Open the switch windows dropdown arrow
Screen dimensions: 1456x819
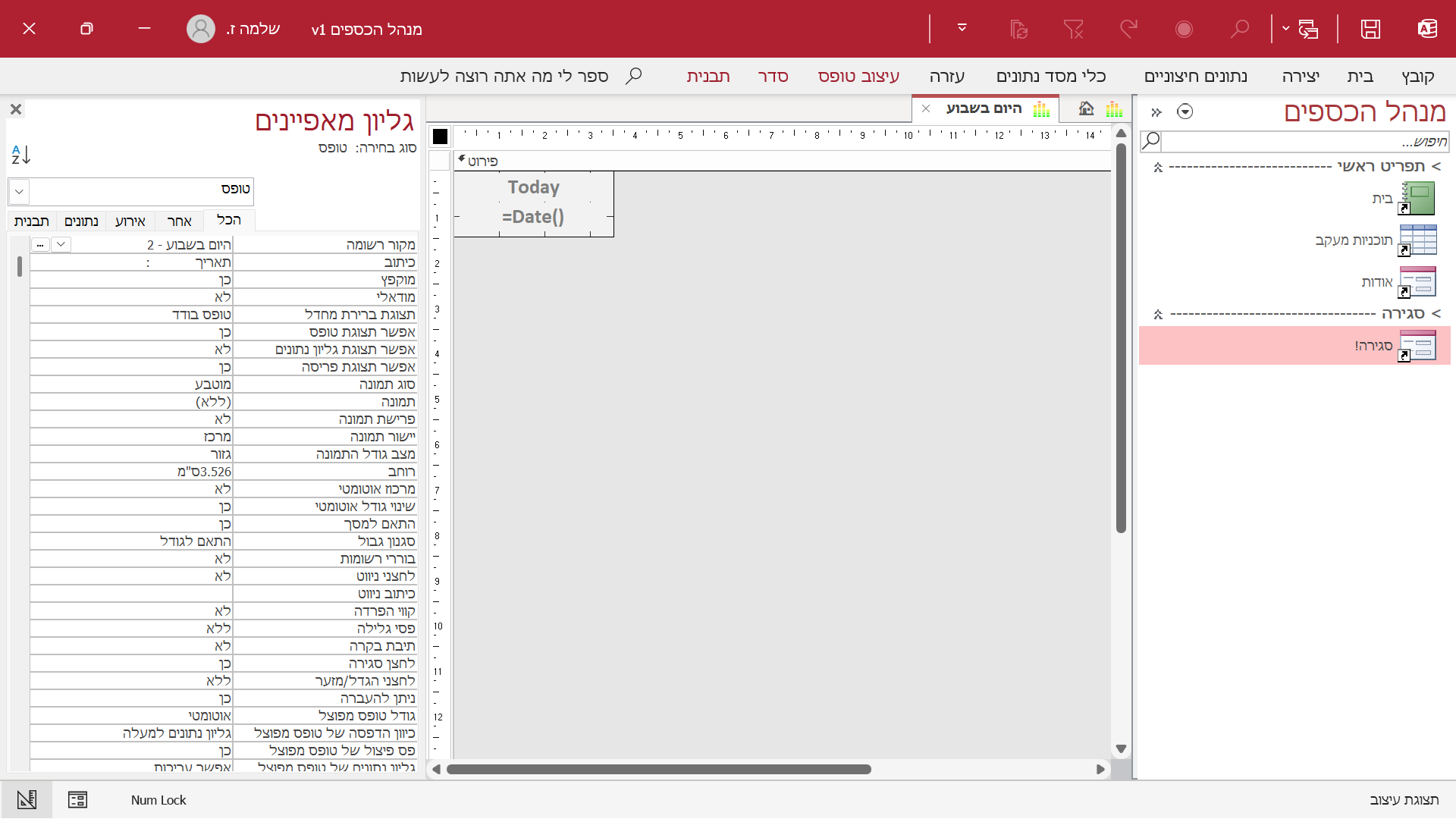1285,29
